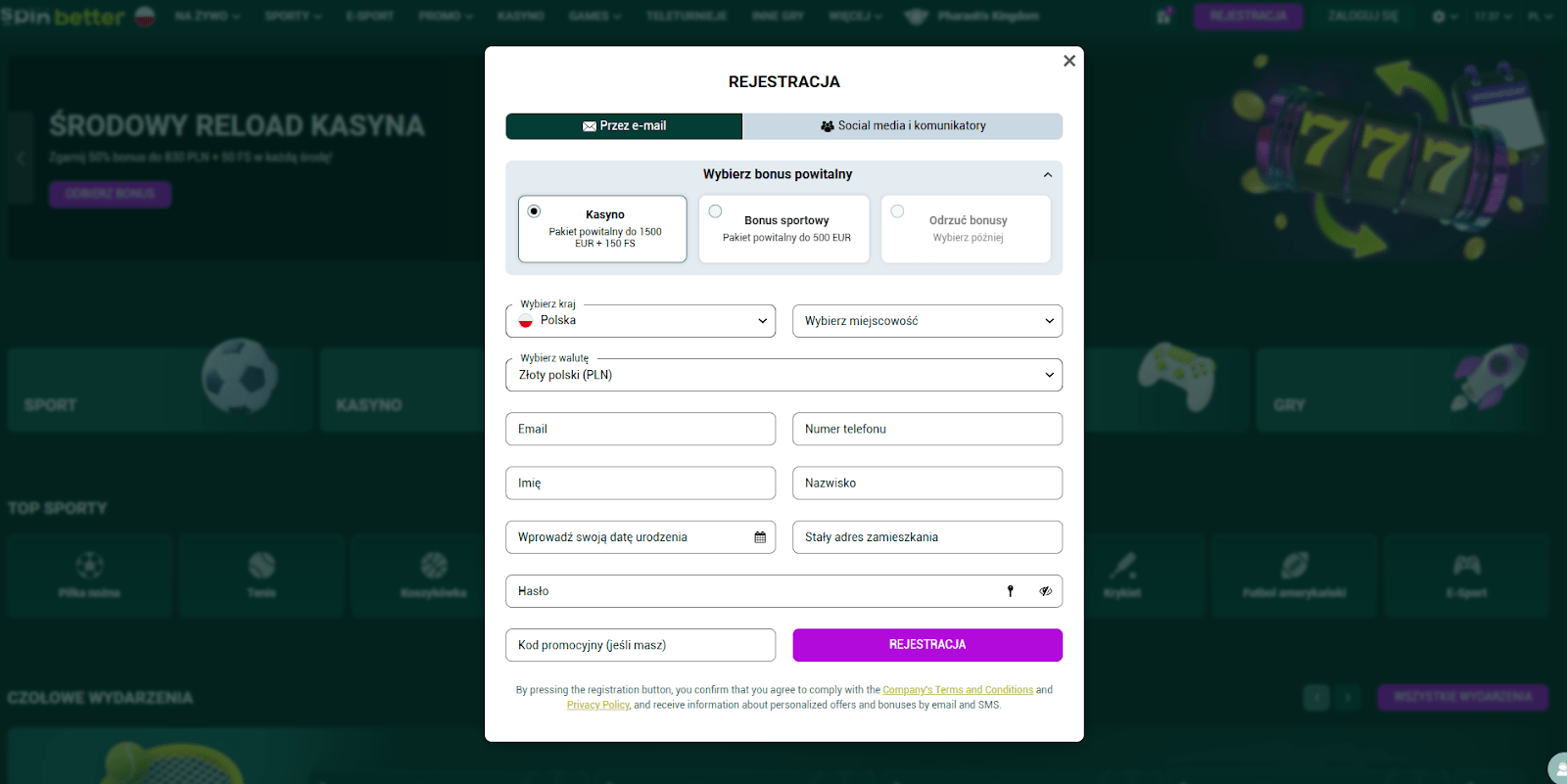Click the Spinbetter logo
The width and height of the screenshot is (1567, 784).
point(65,17)
